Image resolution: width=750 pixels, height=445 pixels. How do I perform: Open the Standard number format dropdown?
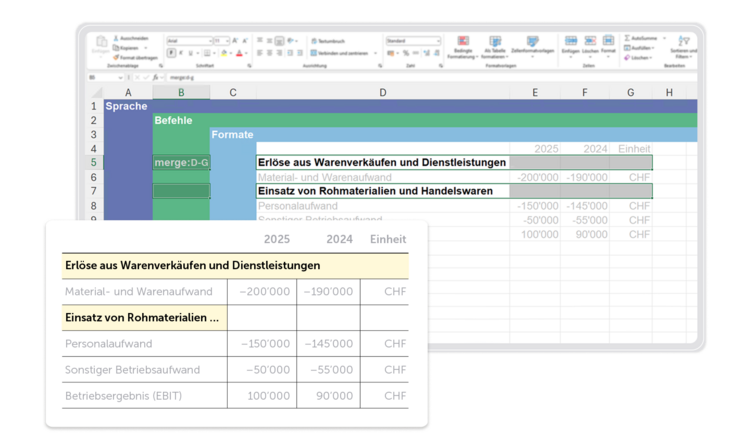438,41
